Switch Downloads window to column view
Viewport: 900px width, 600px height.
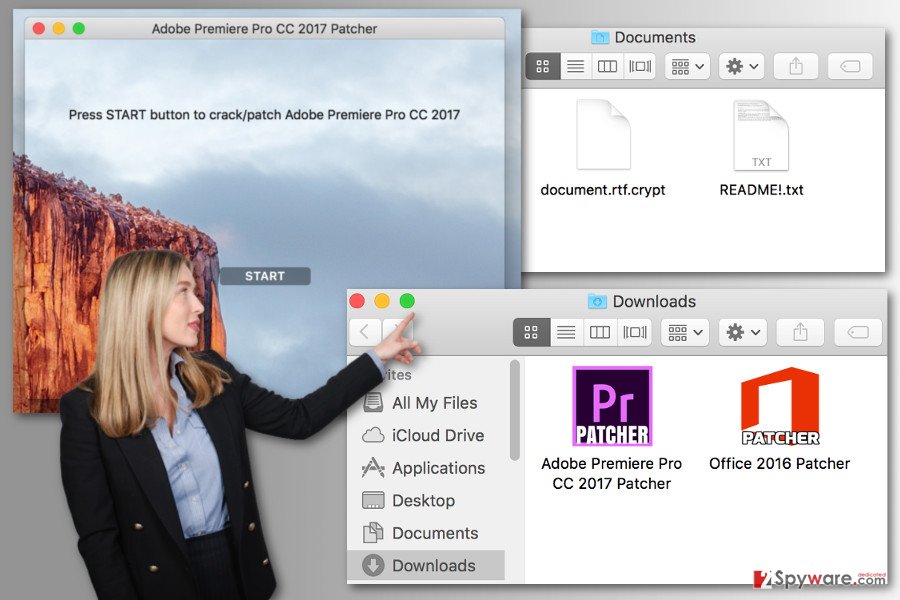click(600, 332)
